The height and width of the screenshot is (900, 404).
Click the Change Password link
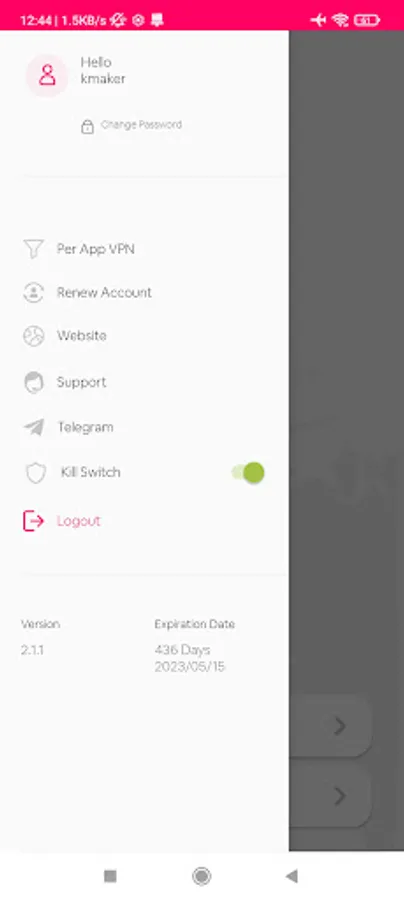pos(141,125)
